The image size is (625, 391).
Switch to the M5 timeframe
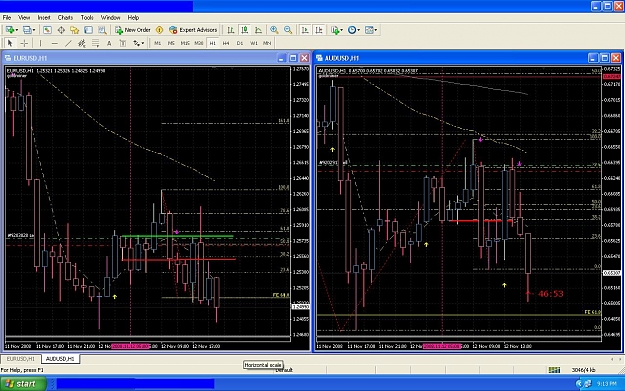point(171,43)
